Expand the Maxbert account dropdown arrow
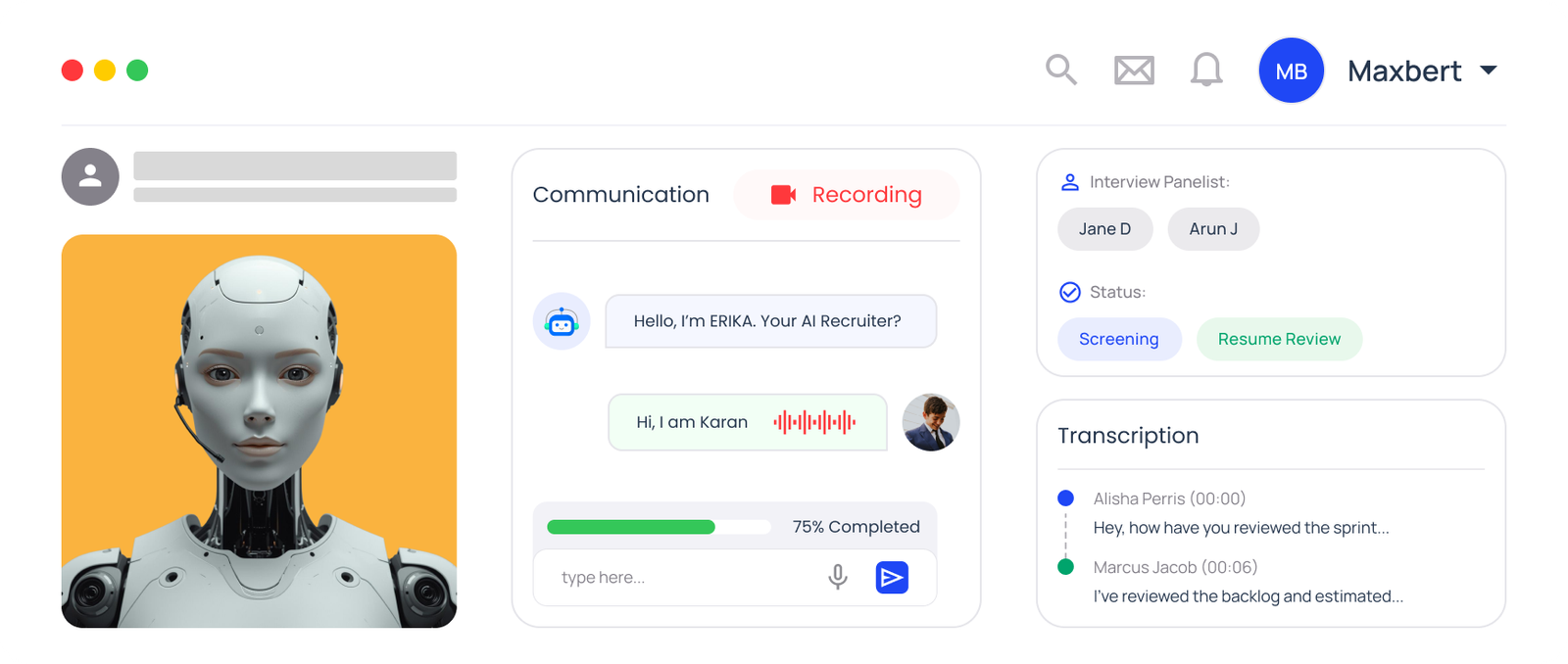This screenshot has width=1568, height=664. pyautogui.click(x=1489, y=71)
